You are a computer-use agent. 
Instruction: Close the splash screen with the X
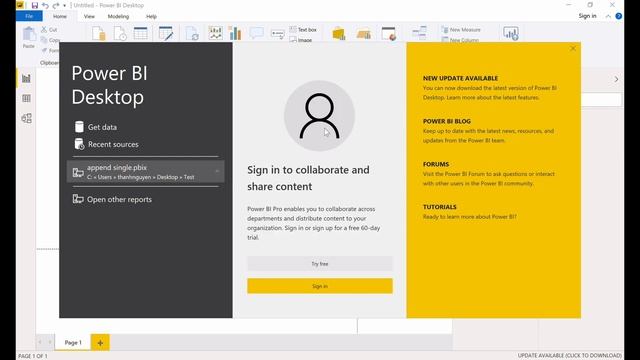point(573,49)
